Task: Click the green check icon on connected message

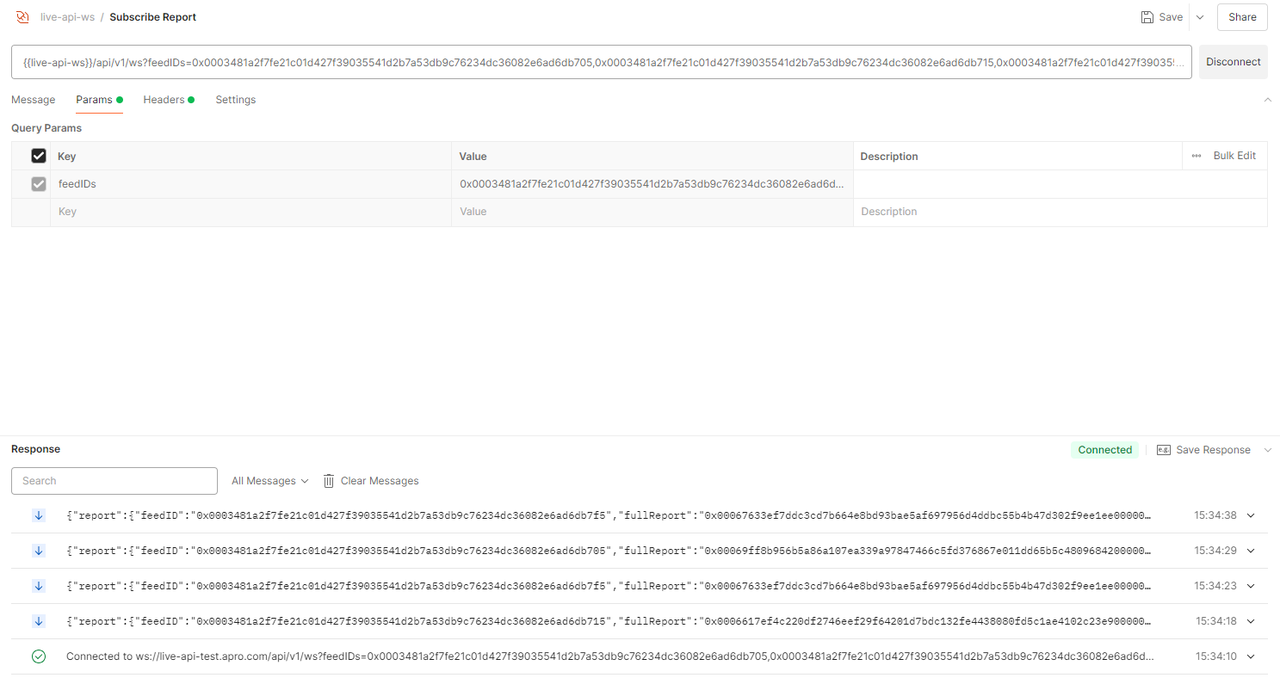Action: coord(39,657)
